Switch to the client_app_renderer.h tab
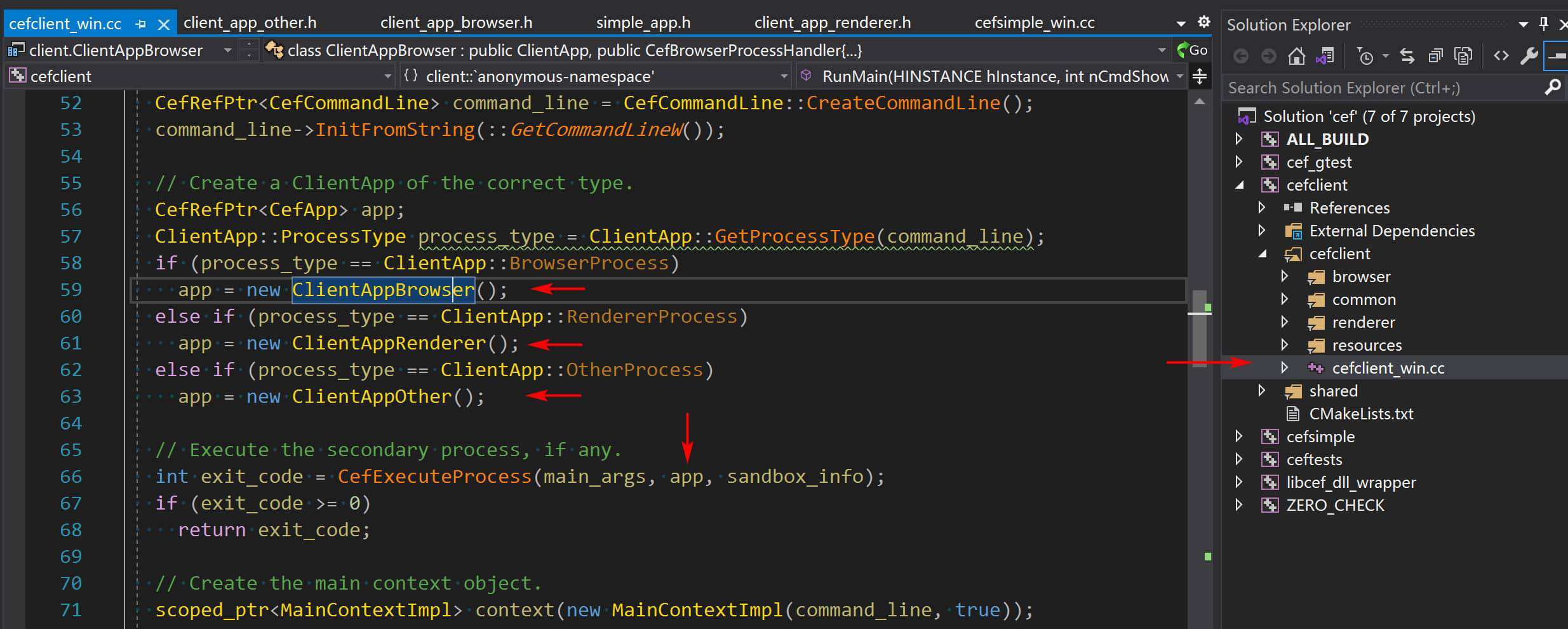This screenshot has width=1568, height=629. tap(832, 23)
